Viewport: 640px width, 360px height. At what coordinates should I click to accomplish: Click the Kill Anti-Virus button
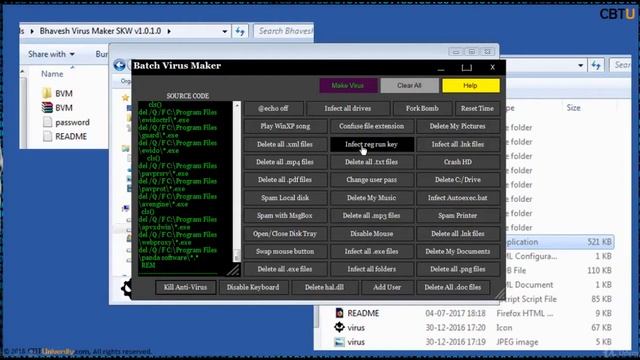click(185, 287)
